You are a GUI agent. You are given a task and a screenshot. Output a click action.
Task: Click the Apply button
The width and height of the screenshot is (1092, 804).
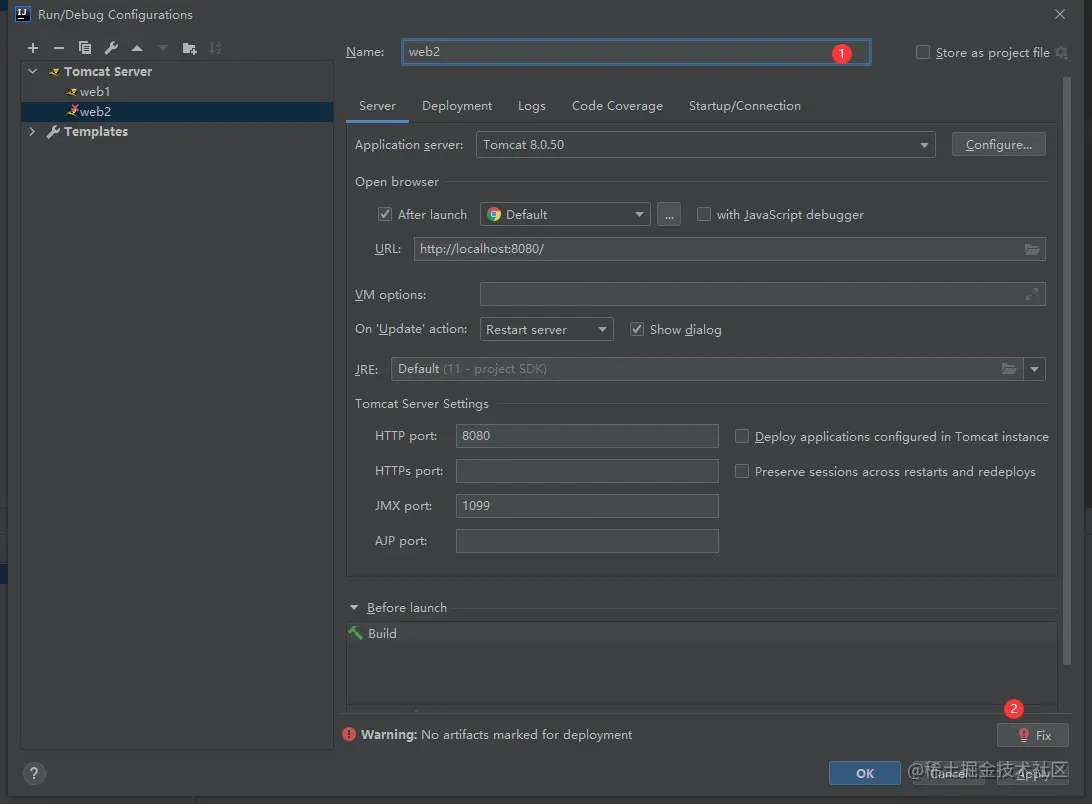point(1033,773)
